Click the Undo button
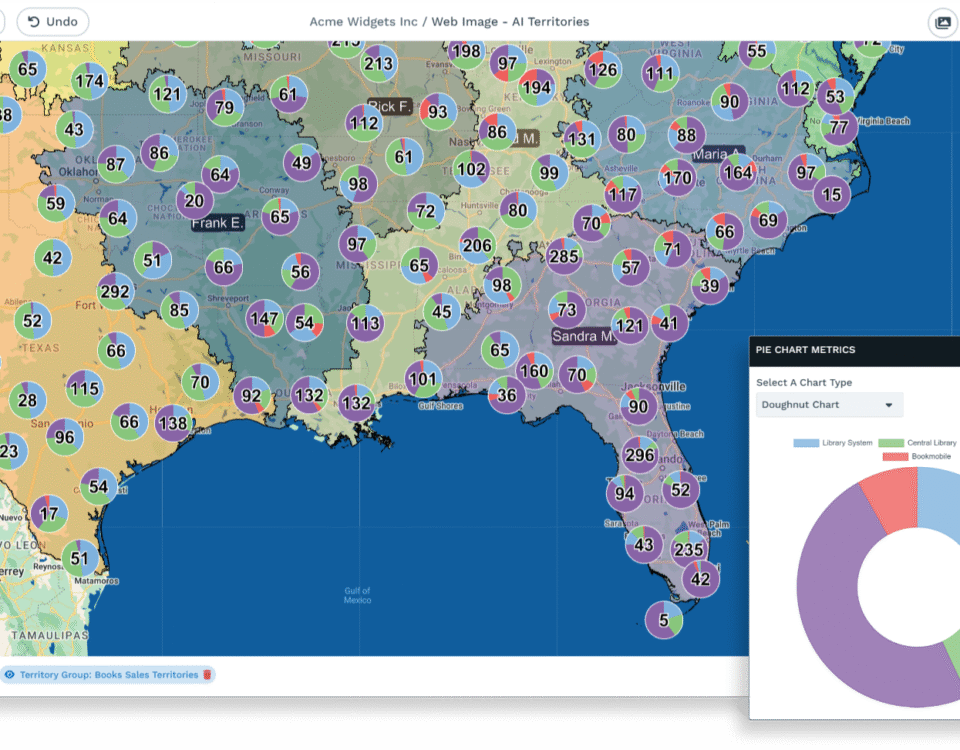The image size is (960, 750). 53,22
